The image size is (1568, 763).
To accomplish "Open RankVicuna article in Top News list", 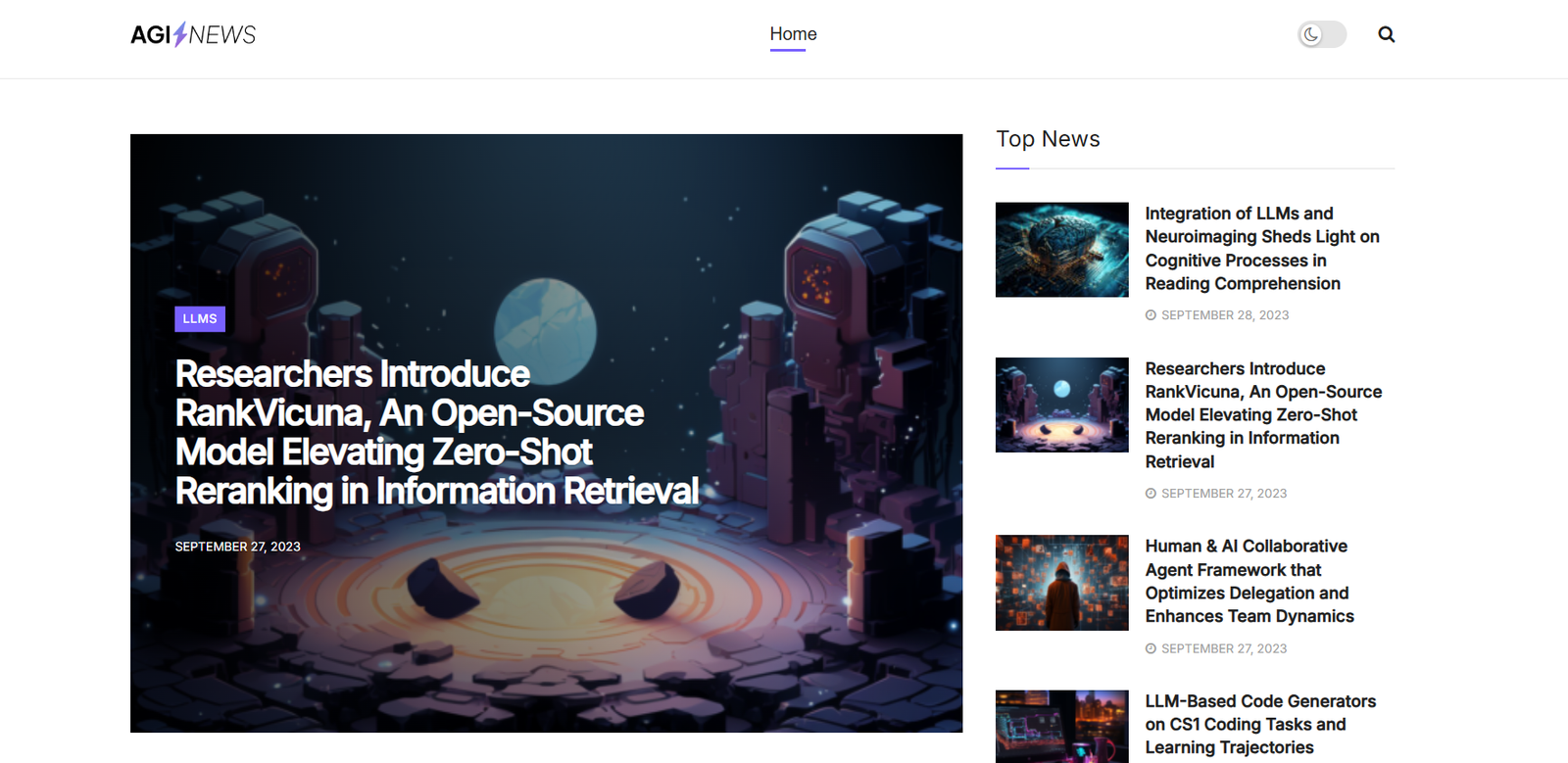I will [1263, 415].
